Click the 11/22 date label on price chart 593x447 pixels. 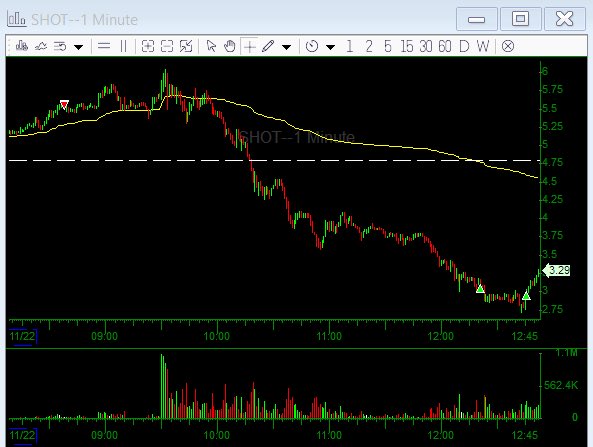pyautogui.click(x=23, y=336)
